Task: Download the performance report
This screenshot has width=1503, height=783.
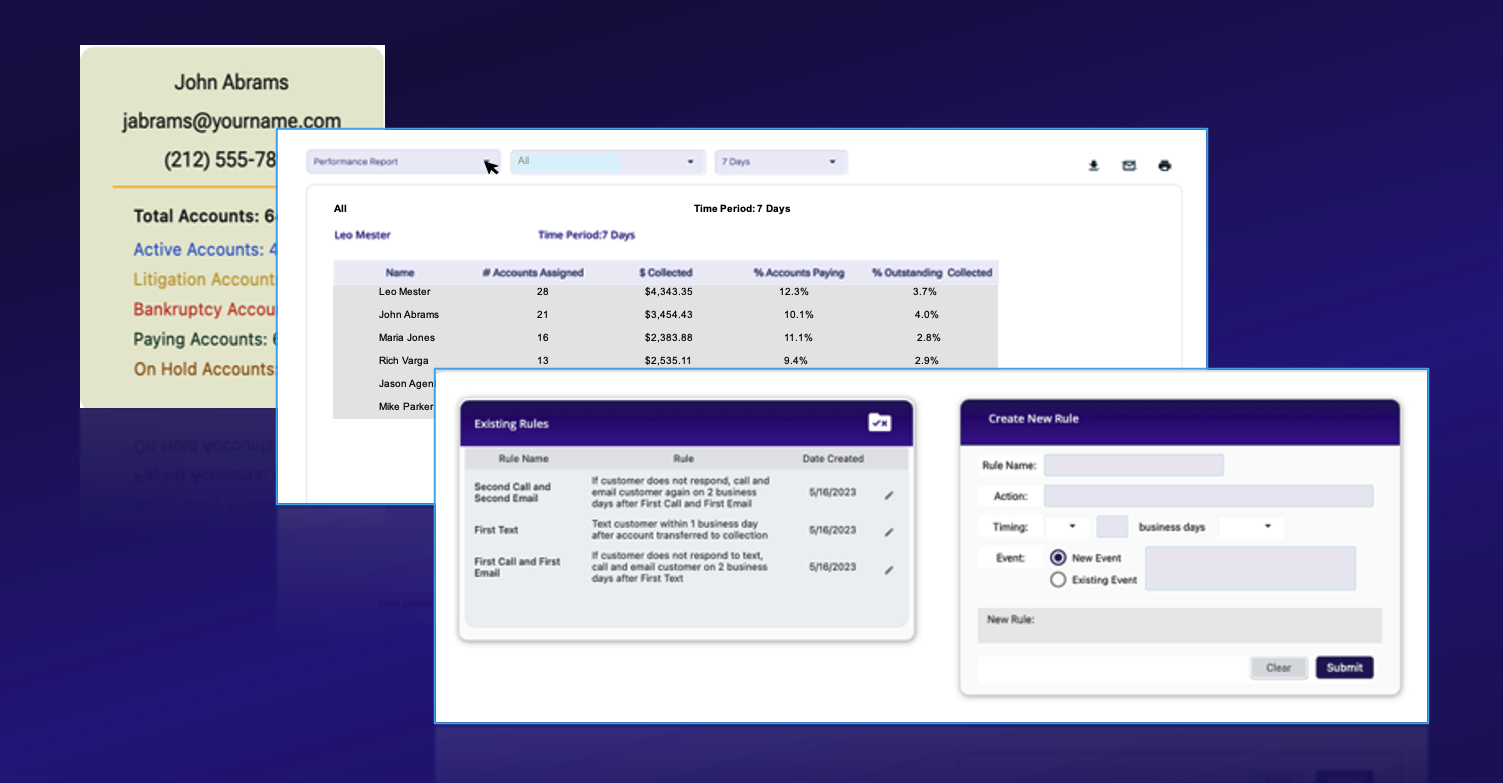Action: coord(1094,166)
